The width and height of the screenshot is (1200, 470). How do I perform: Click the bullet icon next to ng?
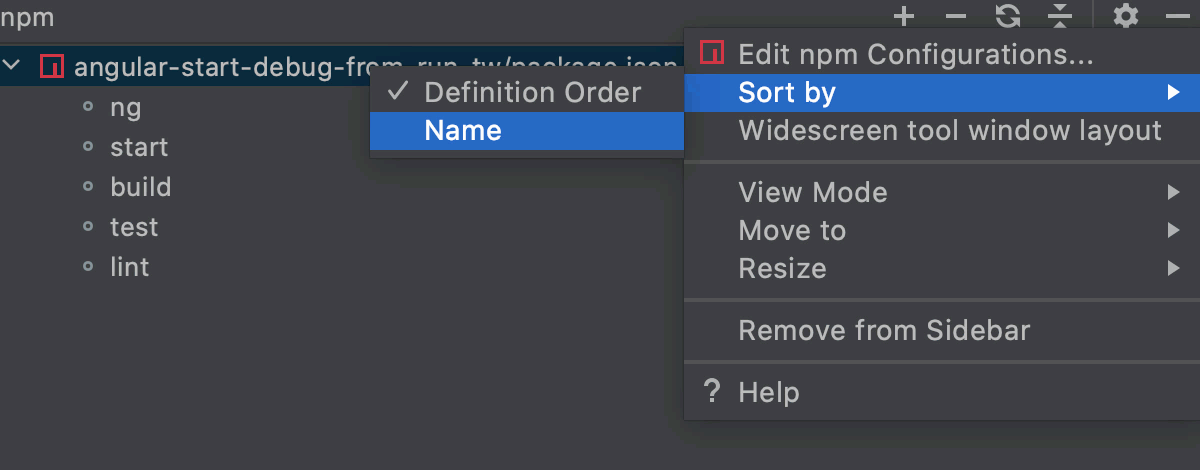click(x=88, y=107)
